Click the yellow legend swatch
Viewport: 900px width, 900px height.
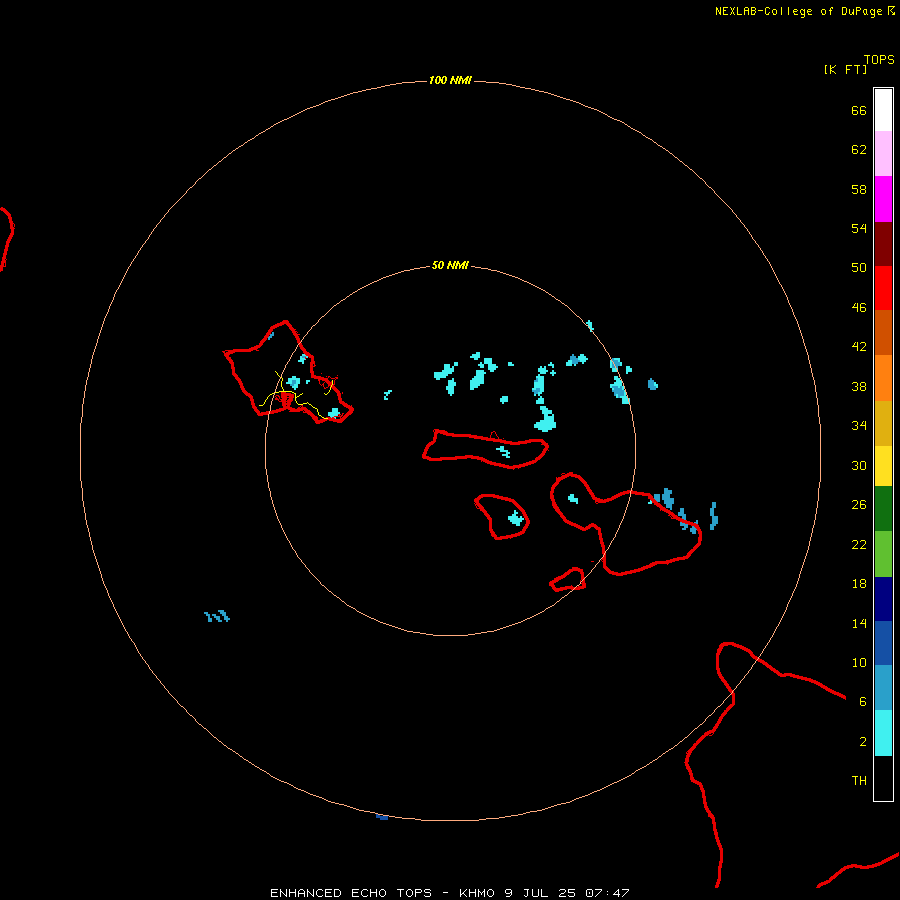coord(883,466)
